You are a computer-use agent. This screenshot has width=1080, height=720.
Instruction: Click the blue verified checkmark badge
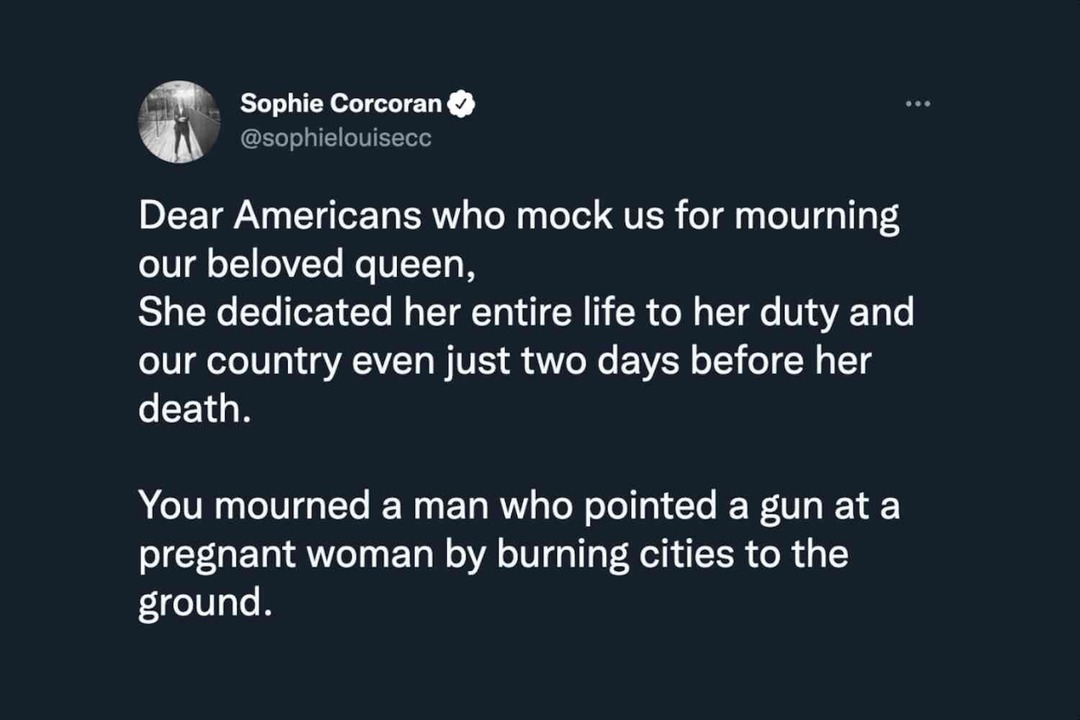(x=461, y=103)
